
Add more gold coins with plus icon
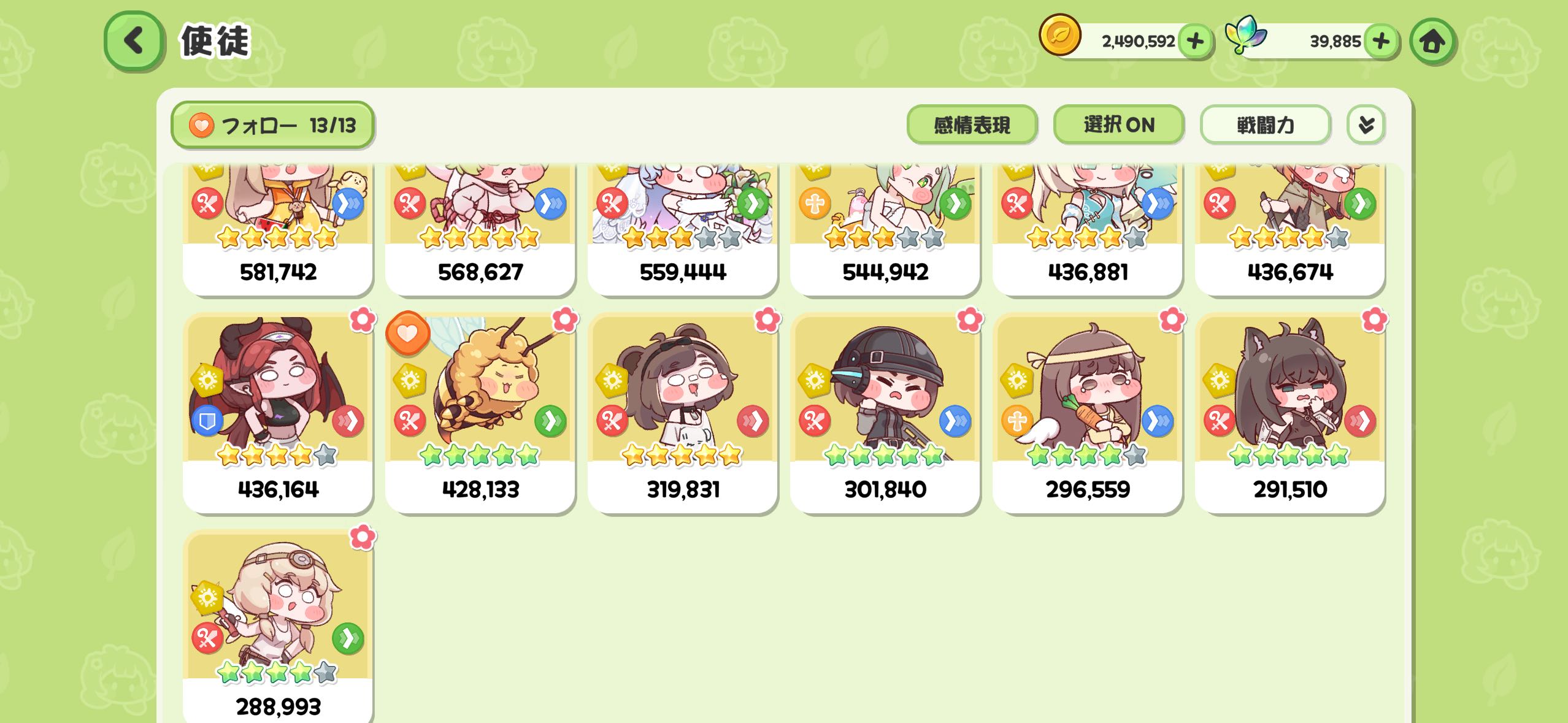click(x=1194, y=41)
